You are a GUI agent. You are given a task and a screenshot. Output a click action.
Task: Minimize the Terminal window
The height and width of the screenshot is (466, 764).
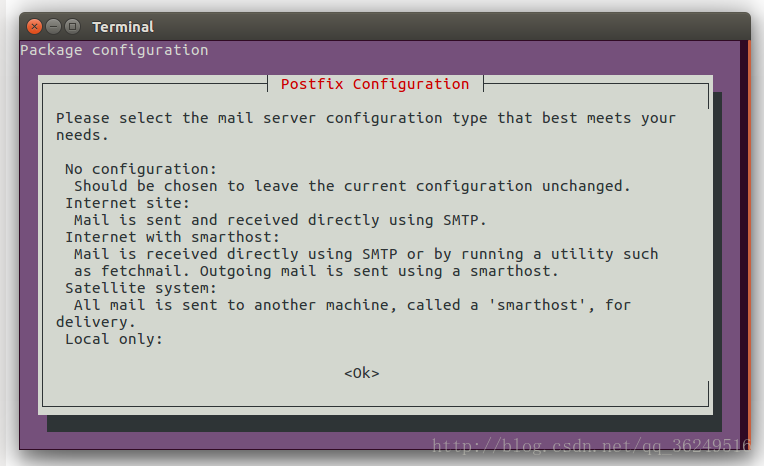pos(54,26)
